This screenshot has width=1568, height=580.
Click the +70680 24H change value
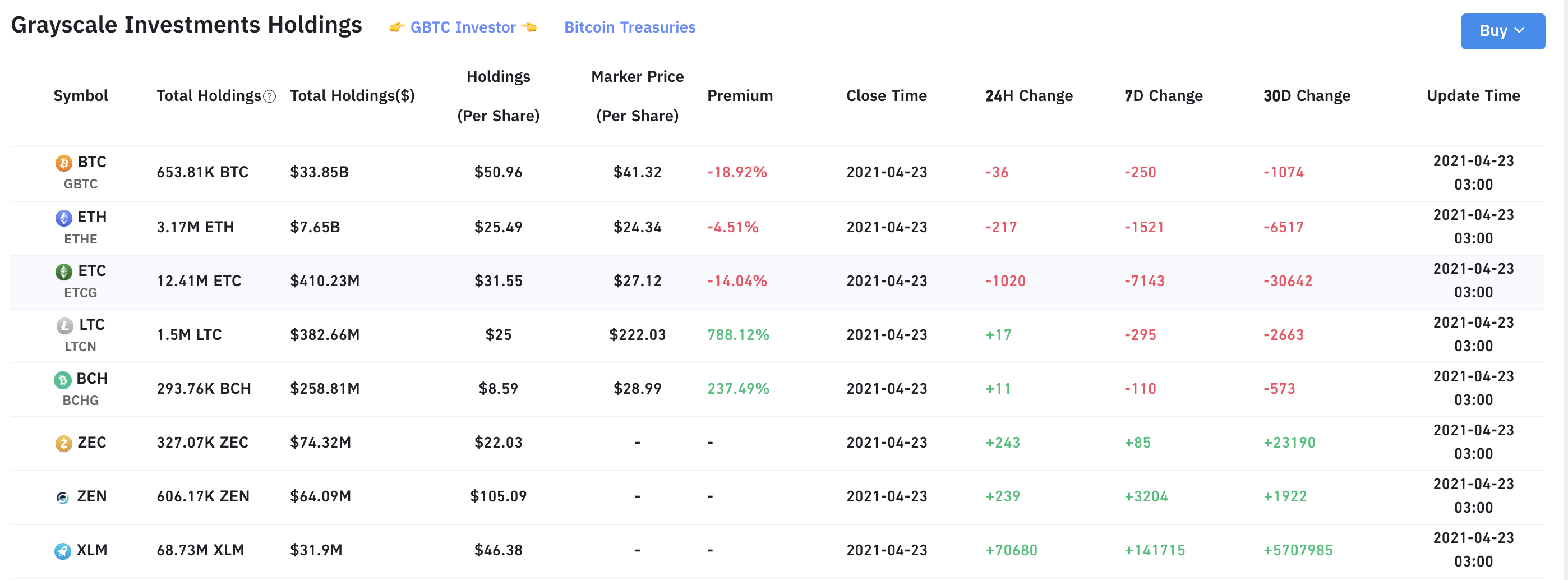tap(1011, 550)
